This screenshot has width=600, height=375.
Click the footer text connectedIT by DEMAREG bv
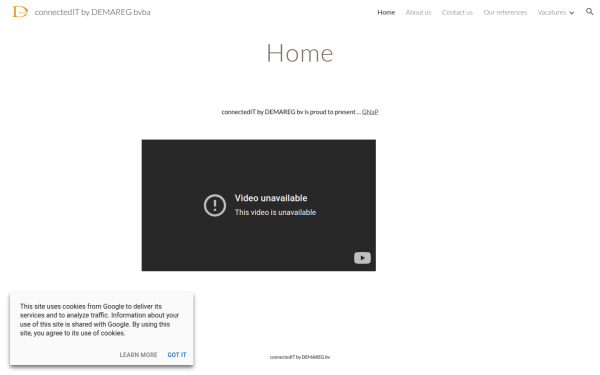pos(300,357)
